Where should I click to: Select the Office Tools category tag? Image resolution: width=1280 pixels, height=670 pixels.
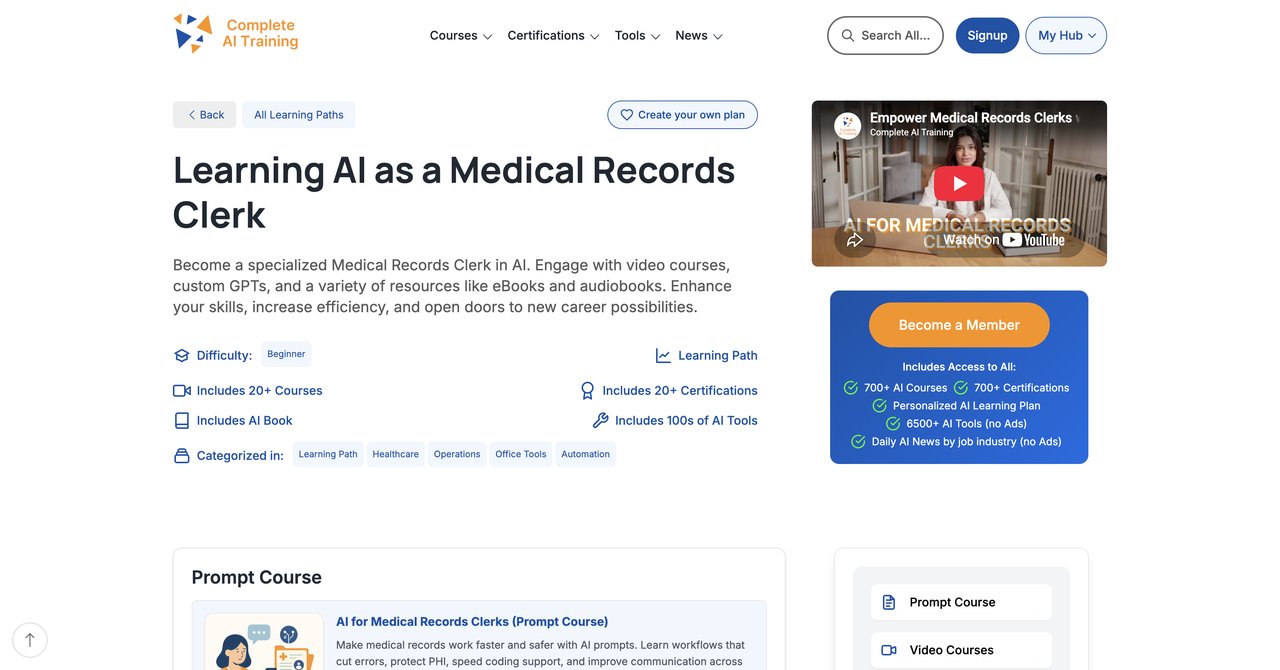[x=521, y=454]
